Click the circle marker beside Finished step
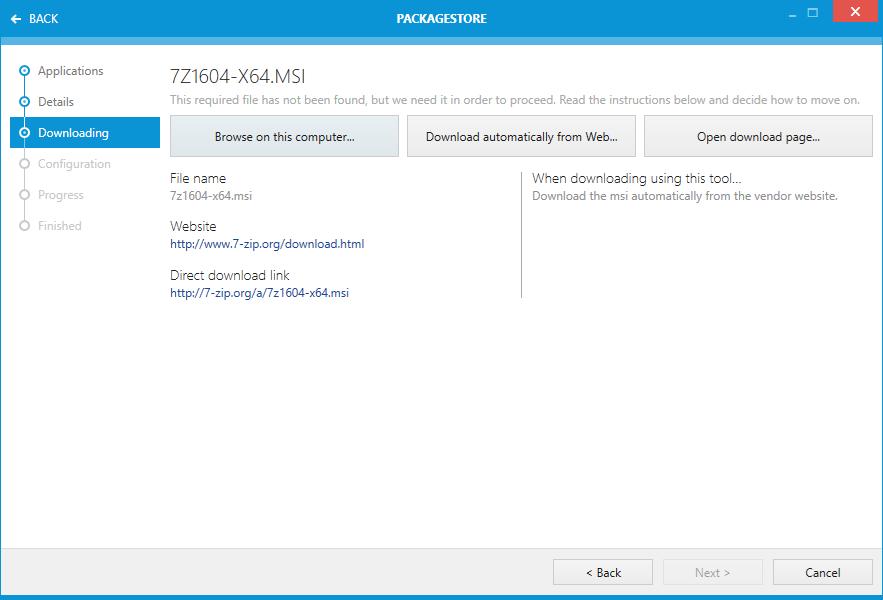The height and width of the screenshot is (600, 883). point(25,226)
